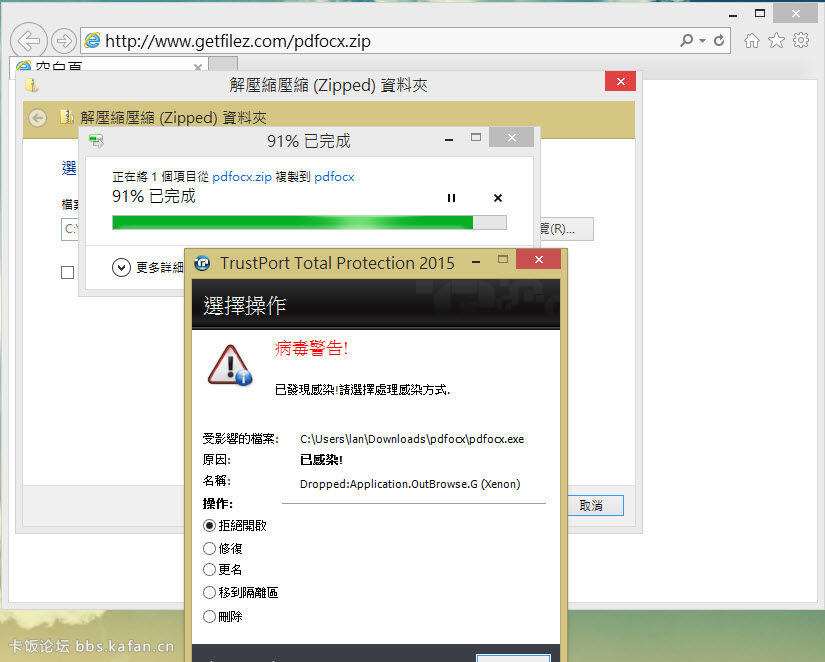Select the repair (修復) option
The image size is (825, 662).
point(209,548)
